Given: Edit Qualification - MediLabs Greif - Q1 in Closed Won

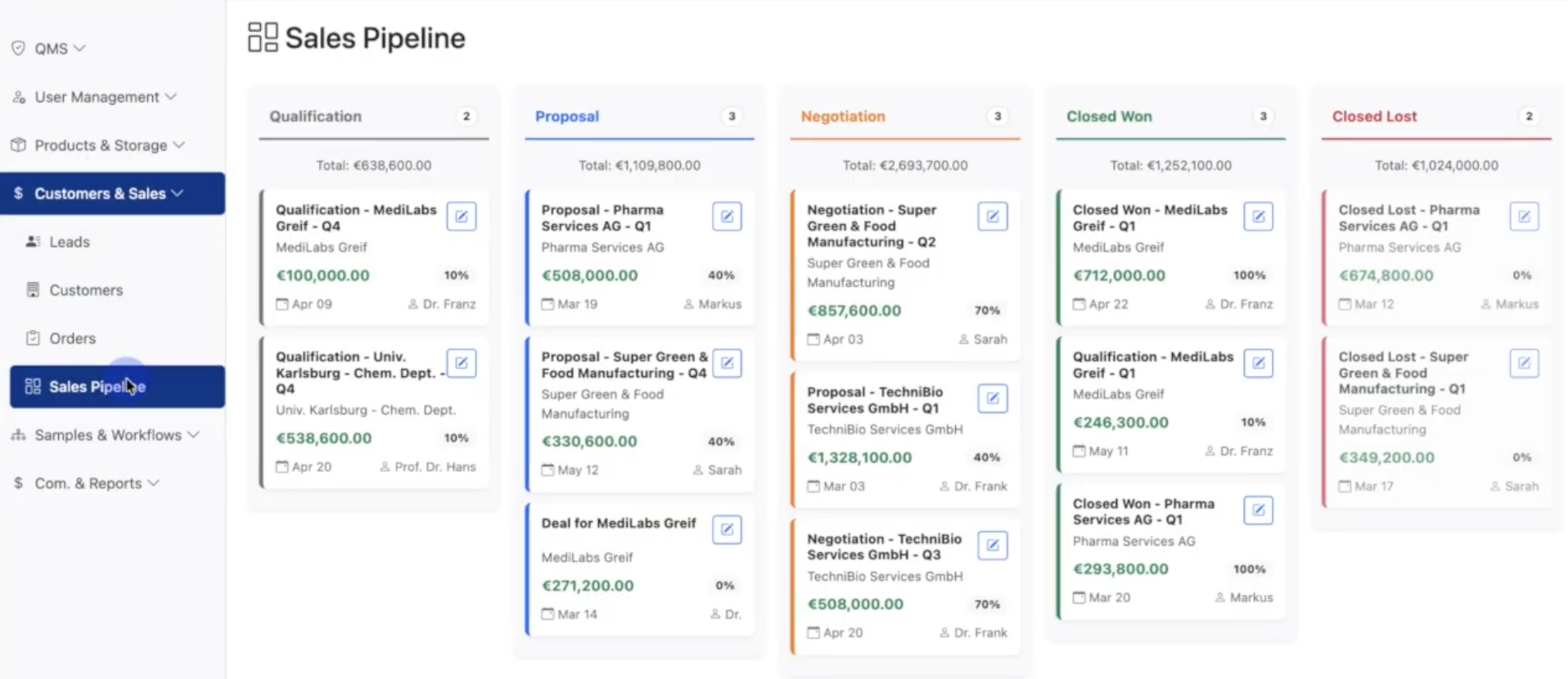Looking at the screenshot, I should point(1259,363).
